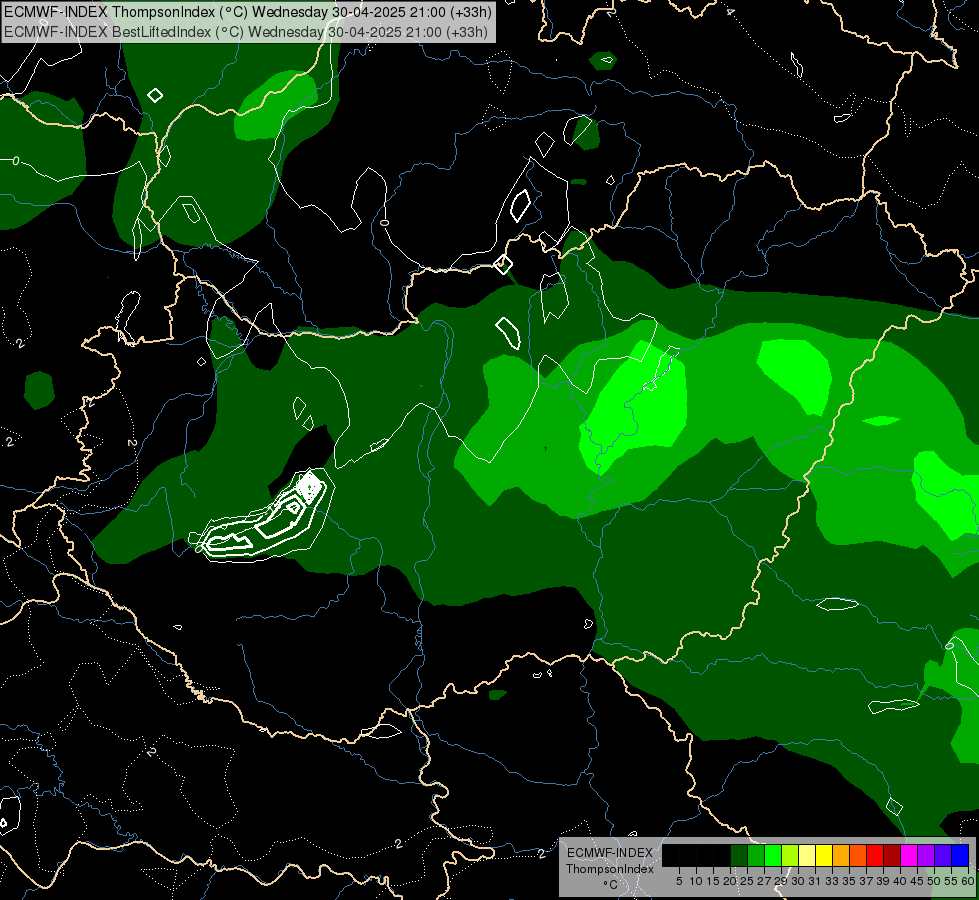The height and width of the screenshot is (900, 979).
Task: Click the legend scale value '10'
Action: click(696, 881)
